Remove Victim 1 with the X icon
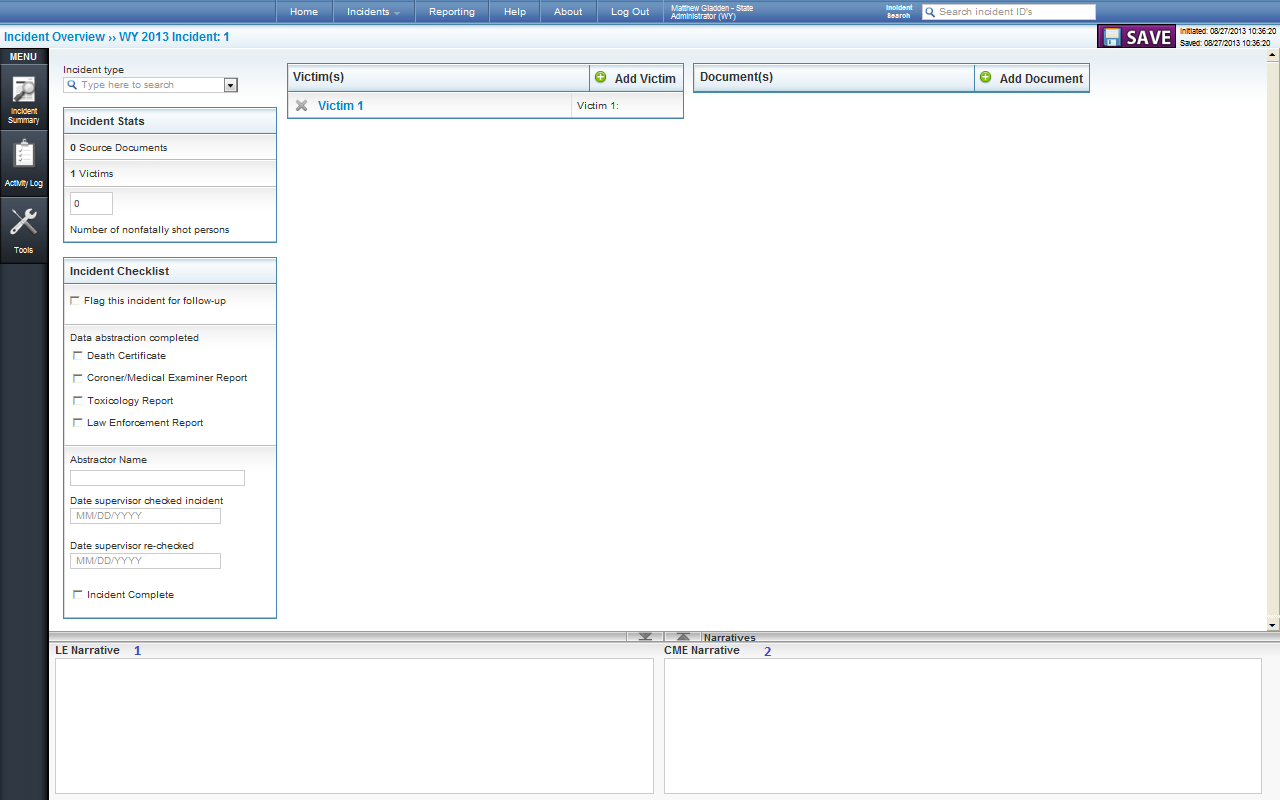The width and height of the screenshot is (1280, 800). pos(301,106)
